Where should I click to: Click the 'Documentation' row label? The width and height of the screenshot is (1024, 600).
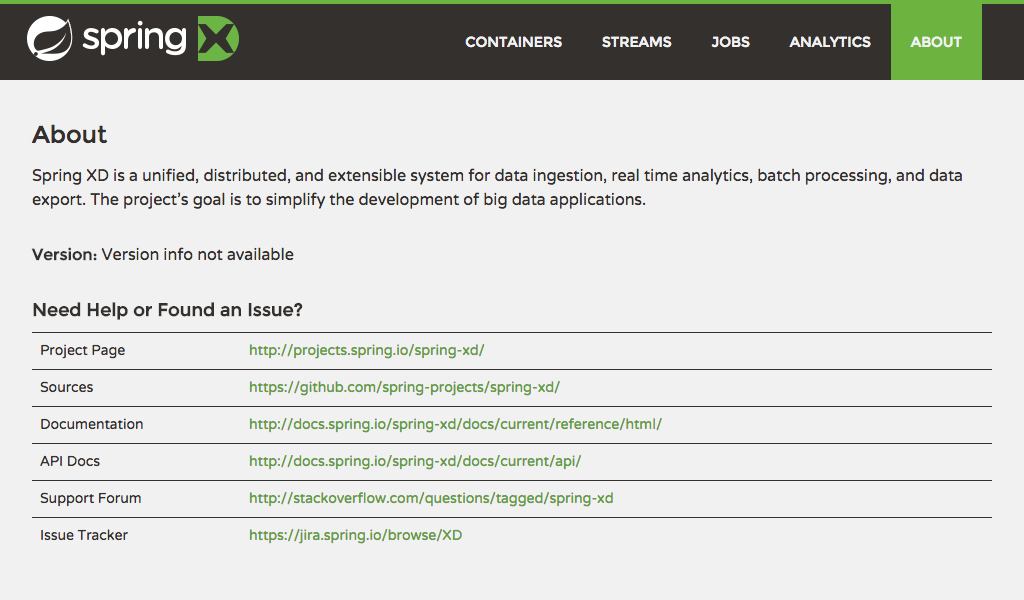tap(91, 424)
